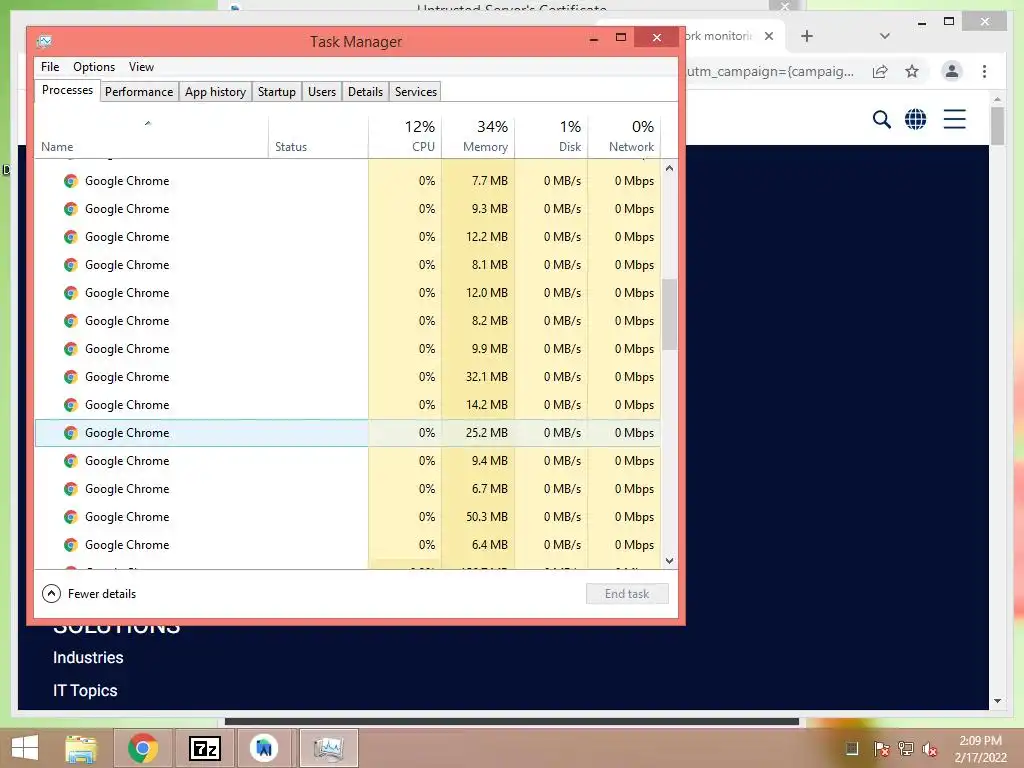Open the File menu in Task Manager
The image size is (1024, 768).
click(50, 67)
